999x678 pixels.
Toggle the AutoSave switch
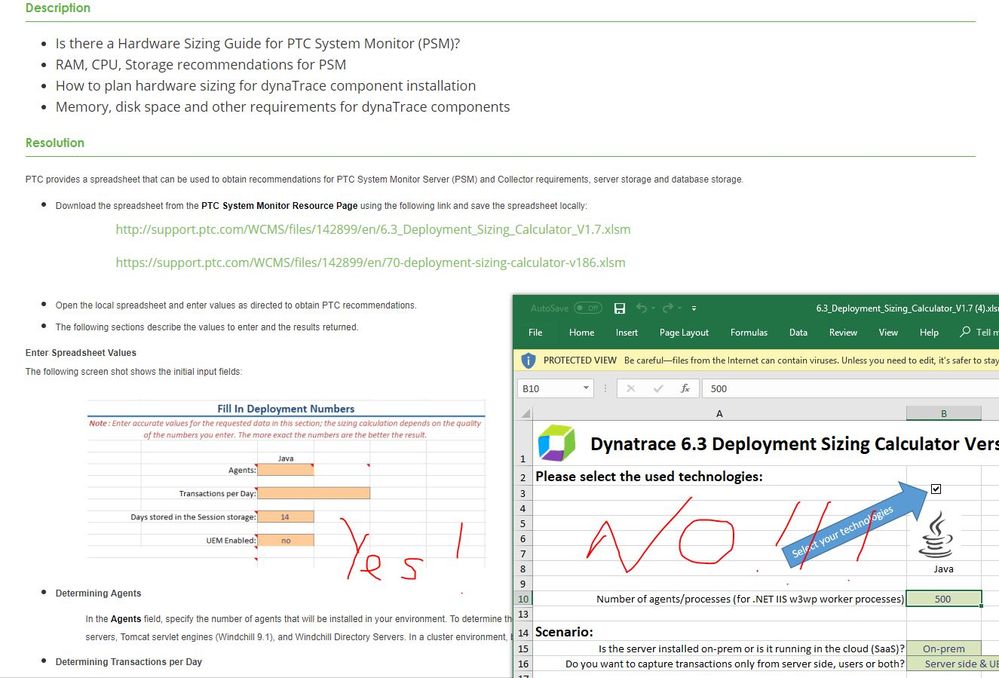click(x=587, y=308)
